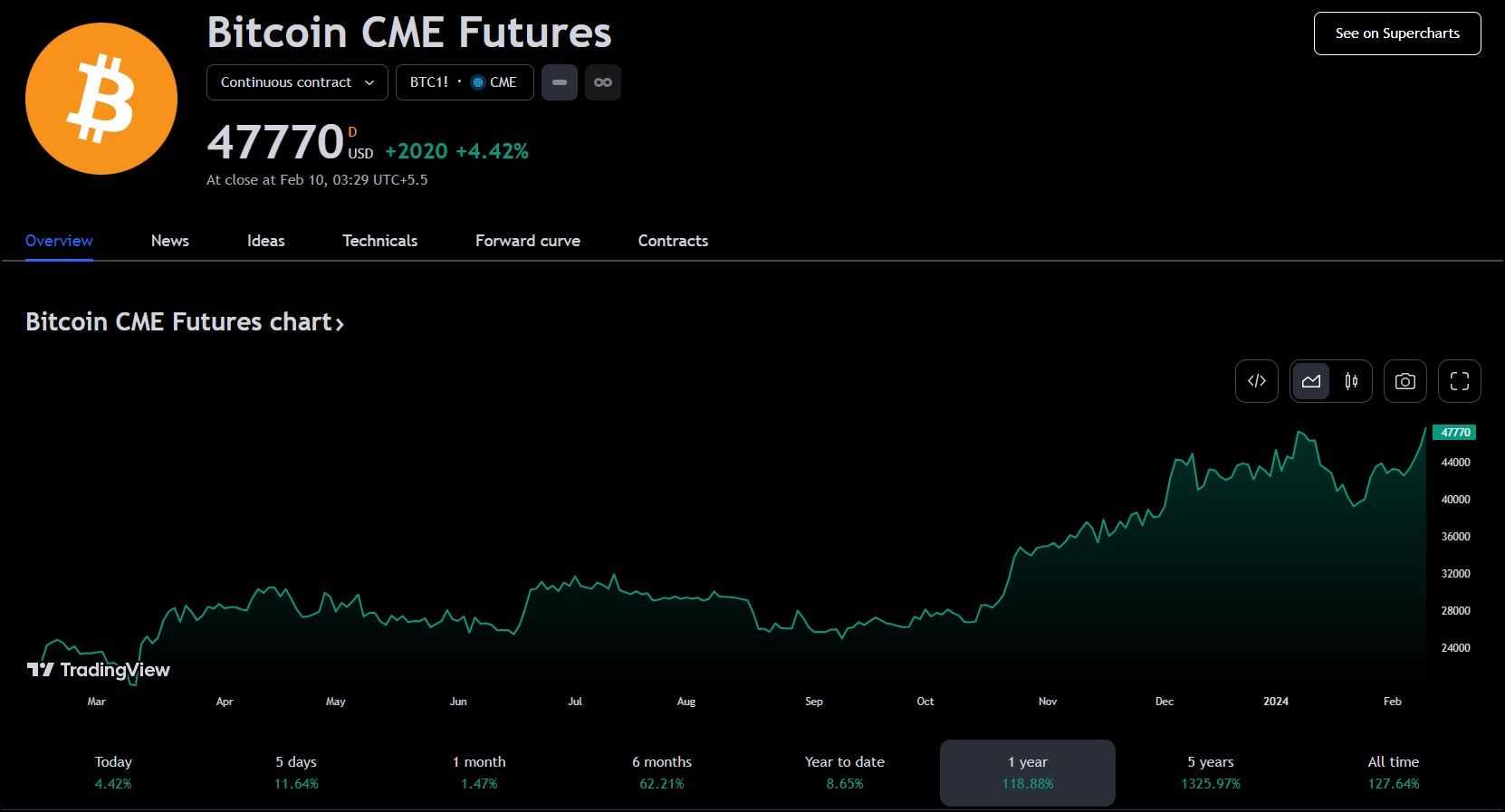Viewport: 1505px width, 812px height.
Task: Click the embed code icon
Action: [x=1256, y=381]
